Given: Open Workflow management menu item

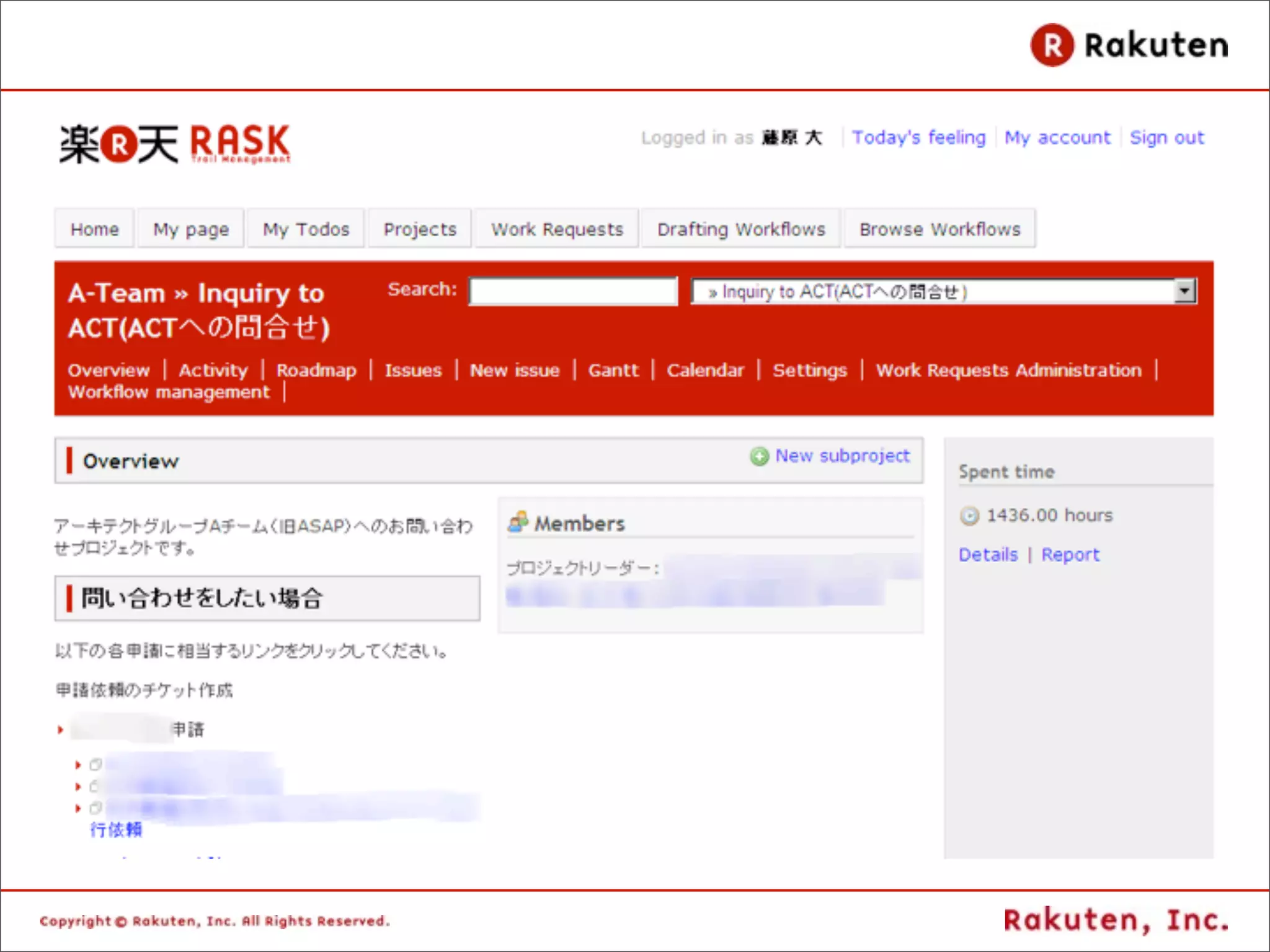Looking at the screenshot, I should point(169,392).
